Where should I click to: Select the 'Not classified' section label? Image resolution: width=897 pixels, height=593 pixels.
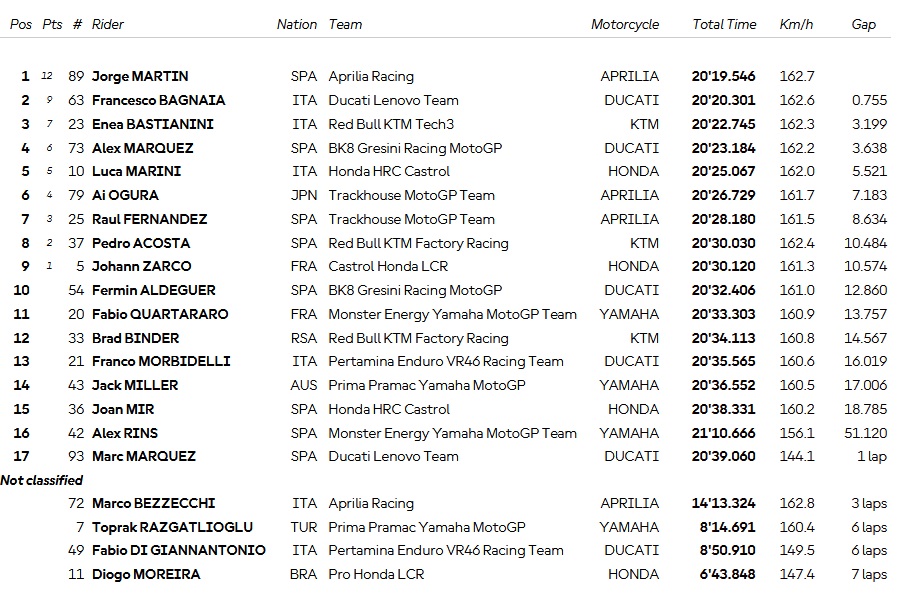[41, 480]
